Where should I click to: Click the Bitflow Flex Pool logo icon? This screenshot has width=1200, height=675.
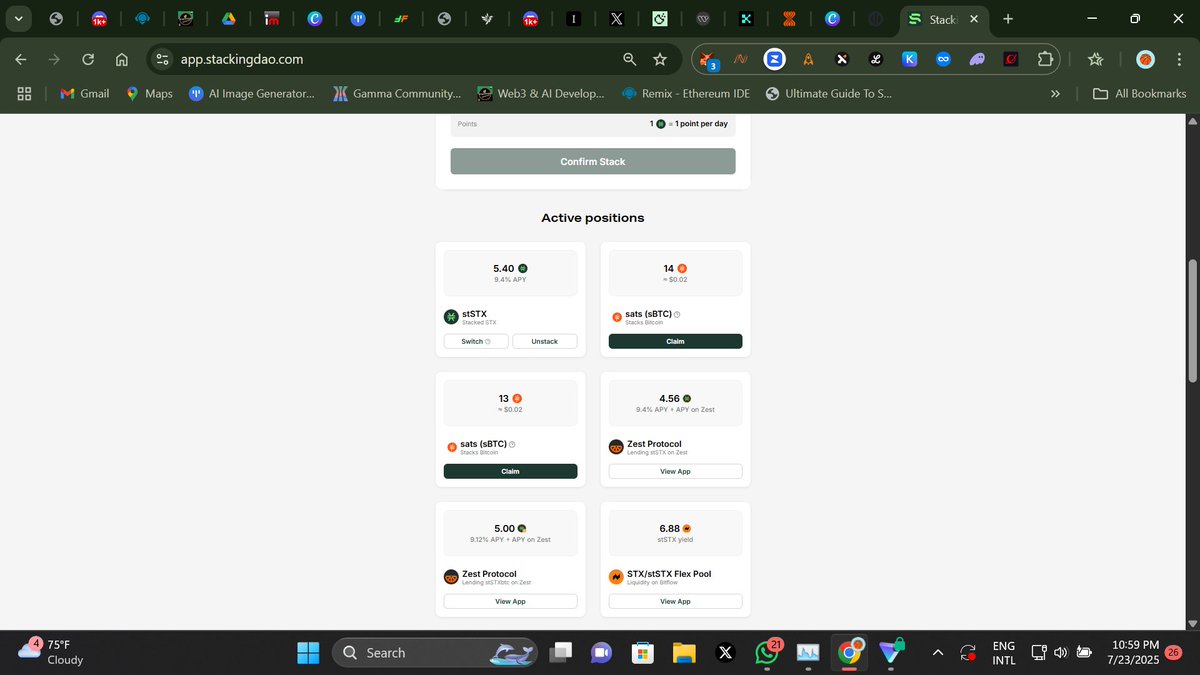pyautogui.click(x=616, y=577)
